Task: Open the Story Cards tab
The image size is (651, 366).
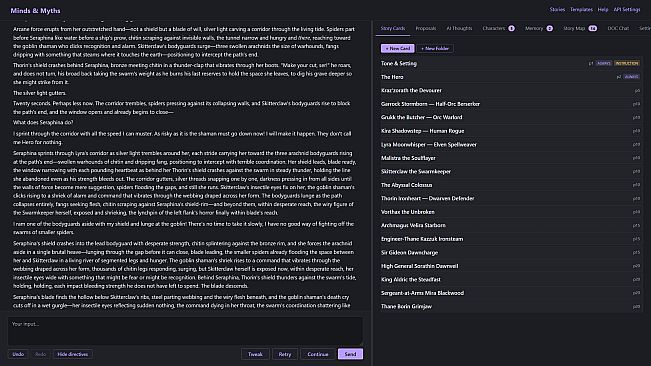Action: [393, 28]
